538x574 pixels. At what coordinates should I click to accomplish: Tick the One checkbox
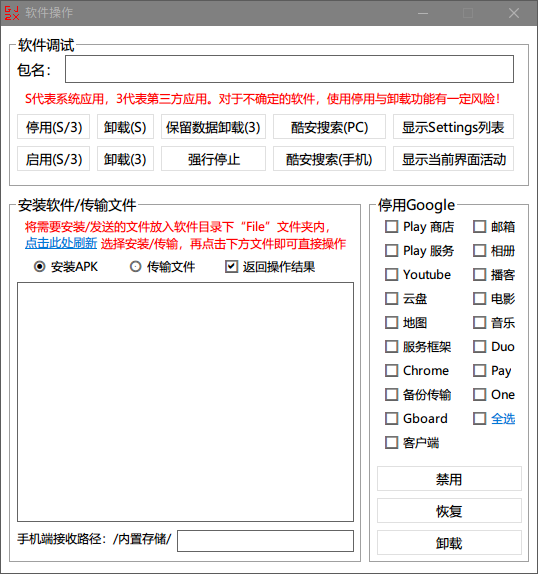(479, 395)
